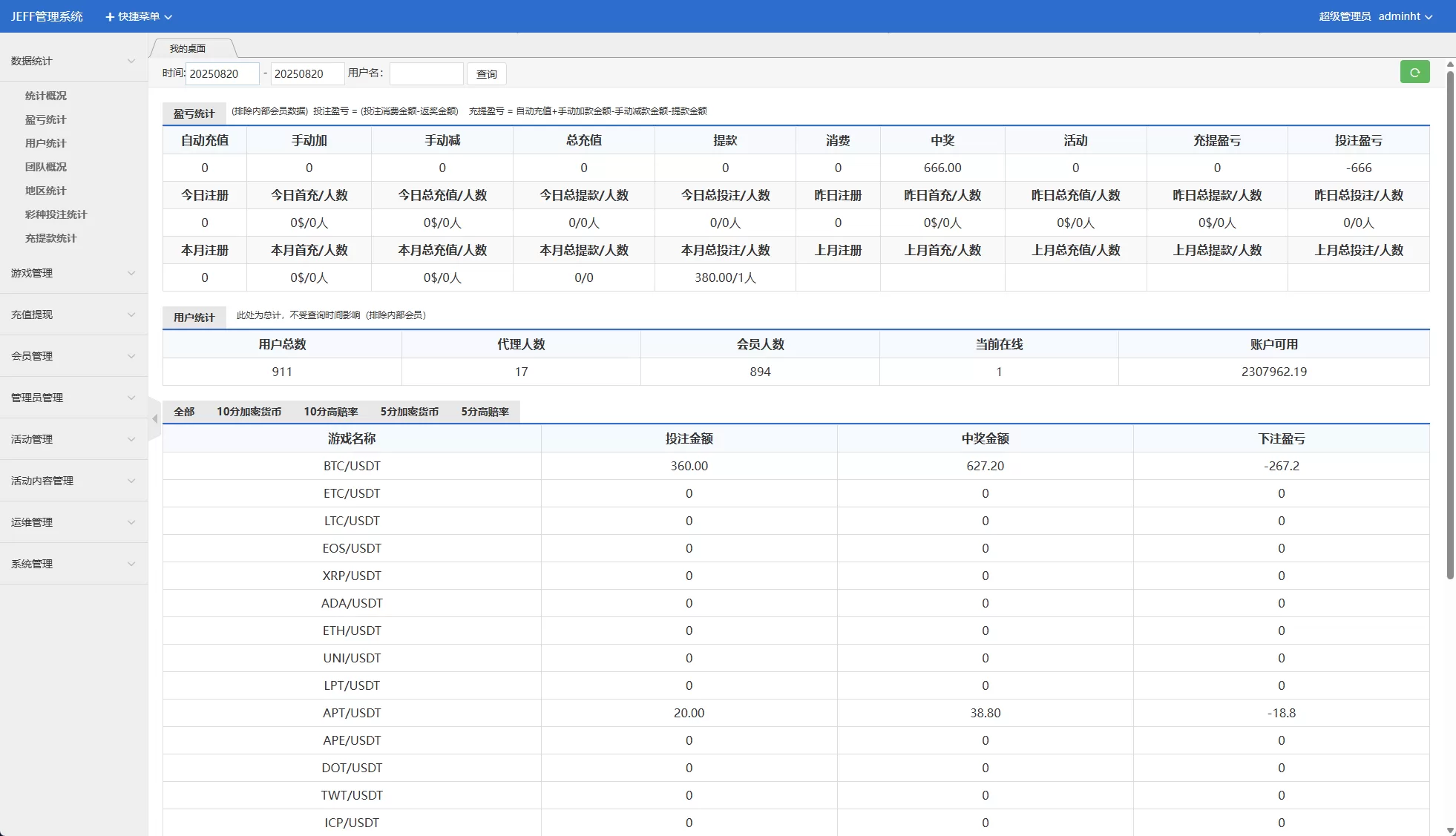Click the start date field showing 20250820
The width and height of the screenshot is (1456, 836).
point(222,73)
